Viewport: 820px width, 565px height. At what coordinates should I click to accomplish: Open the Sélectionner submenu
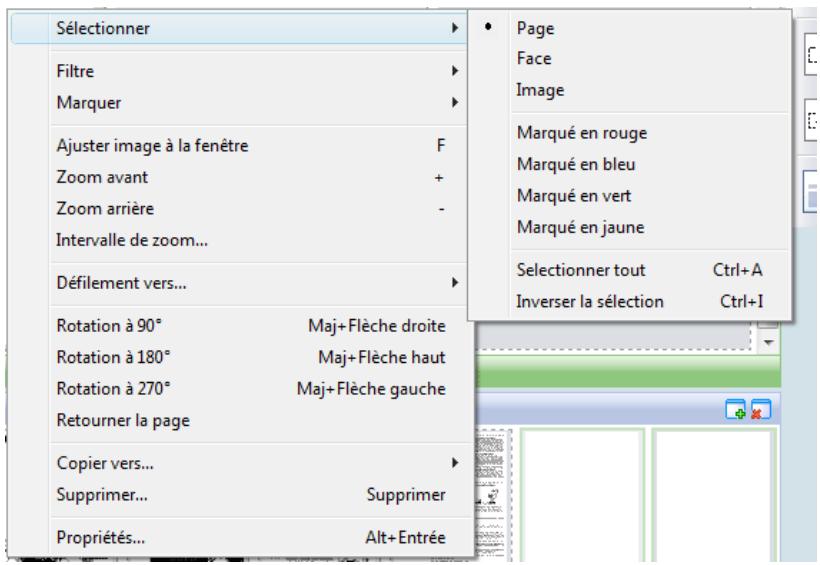coord(238,28)
